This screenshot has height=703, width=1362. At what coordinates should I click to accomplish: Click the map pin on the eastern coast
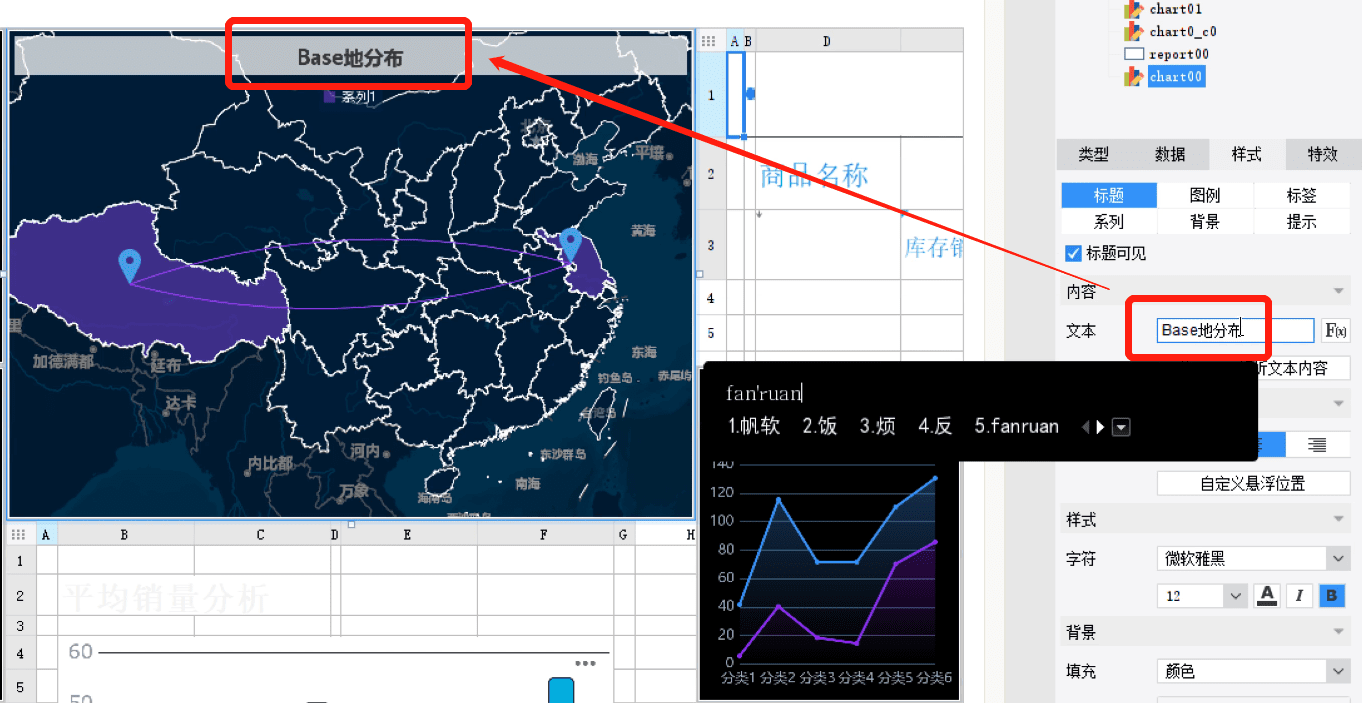coord(571,244)
